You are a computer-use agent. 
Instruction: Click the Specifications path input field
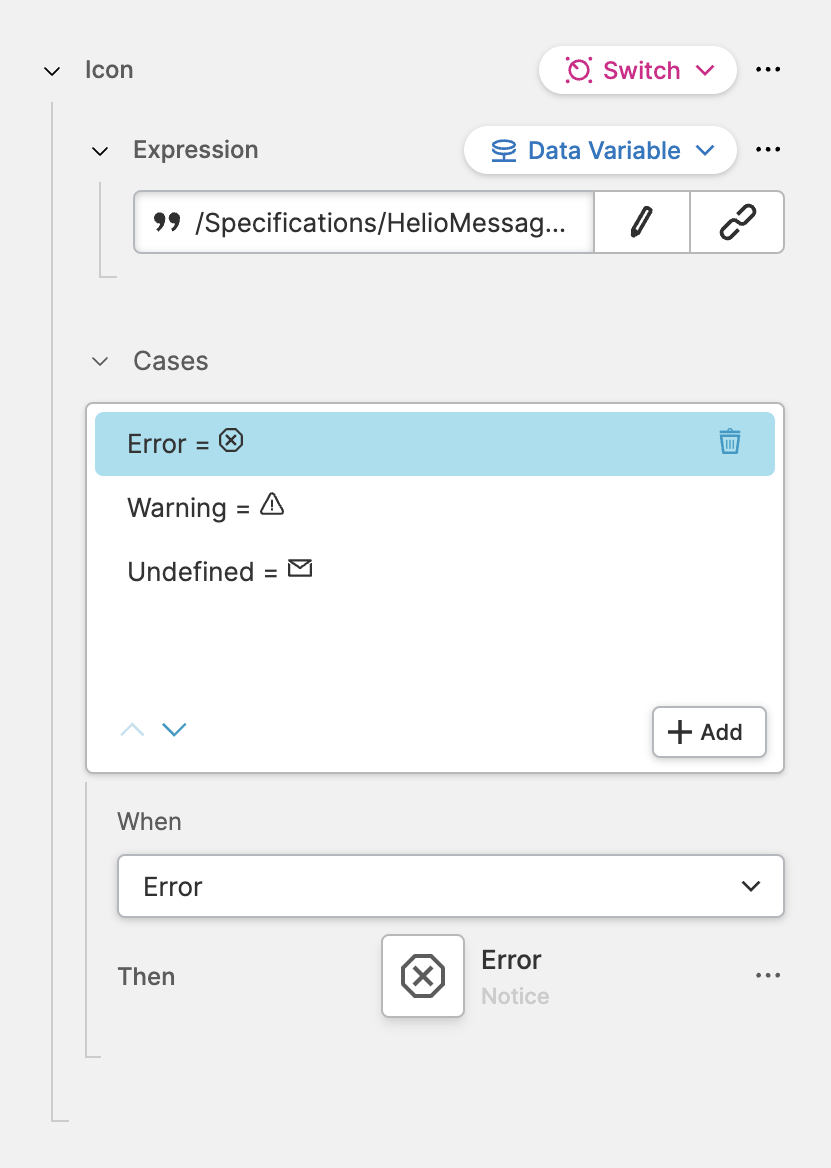[365, 222]
